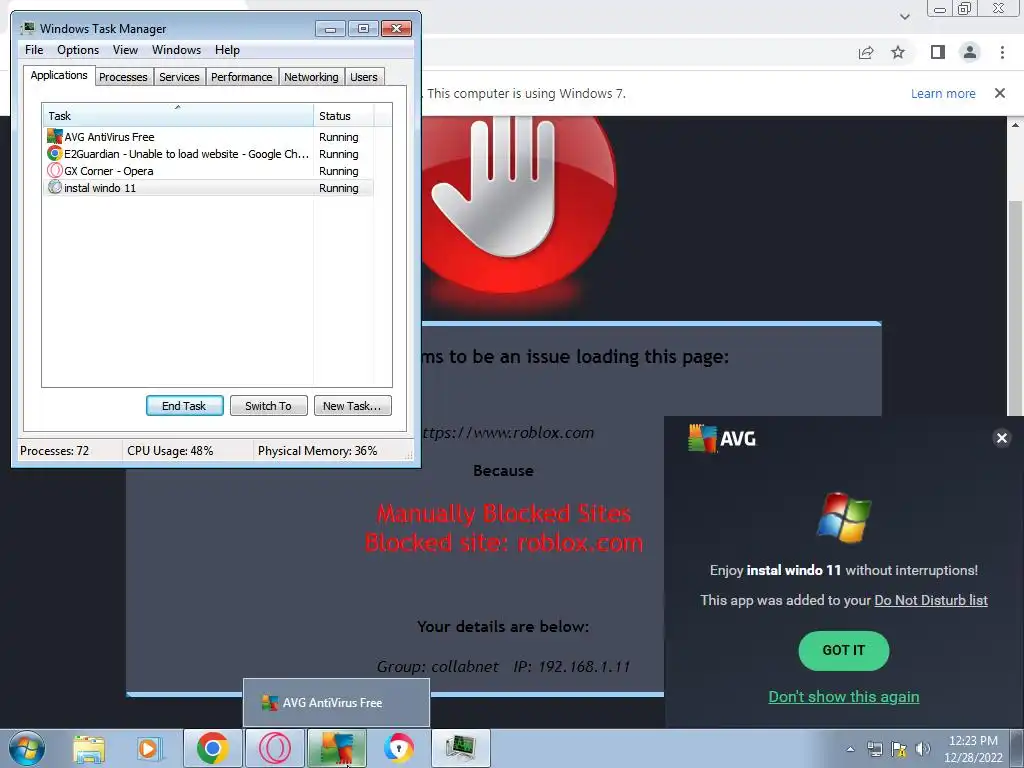1024x768 pixels.
Task: Click Learn more in Chrome info bar
Action: click(x=943, y=93)
